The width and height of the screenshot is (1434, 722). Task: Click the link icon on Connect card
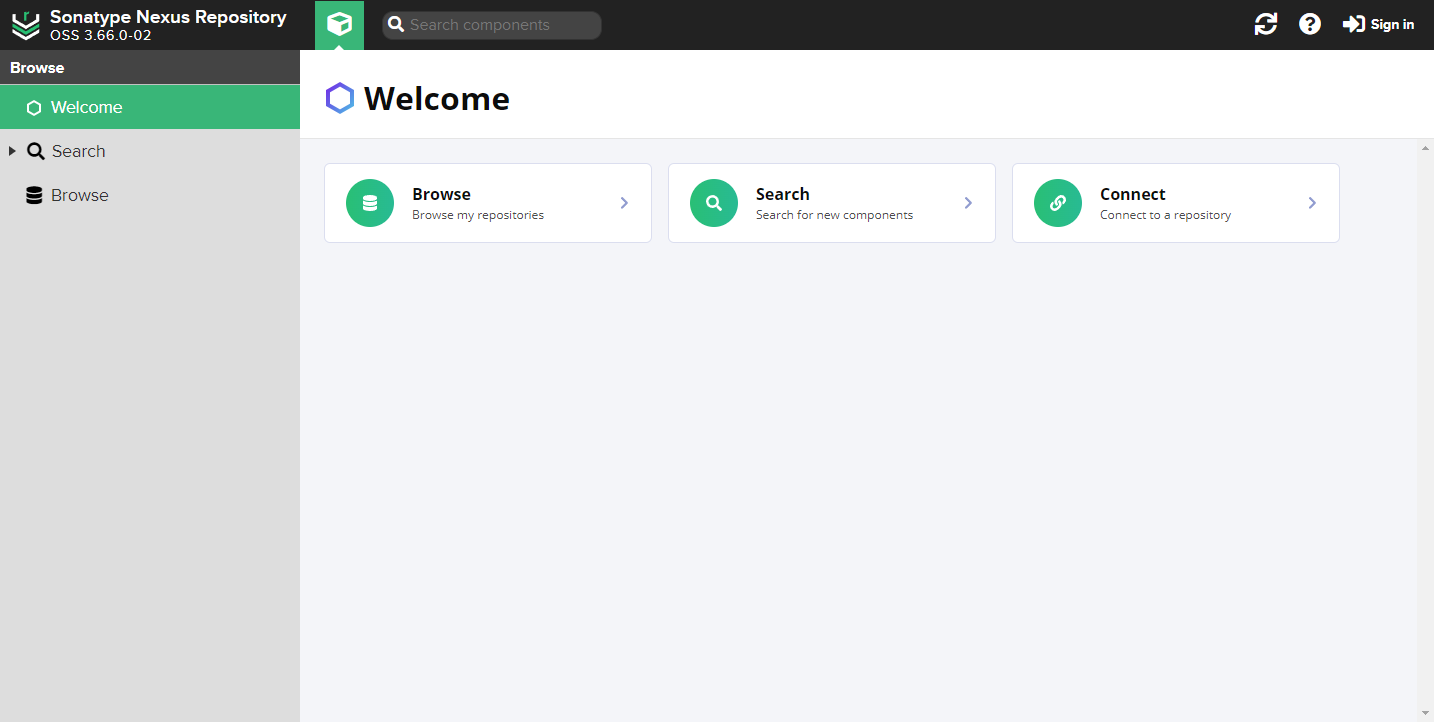click(1058, 203)
